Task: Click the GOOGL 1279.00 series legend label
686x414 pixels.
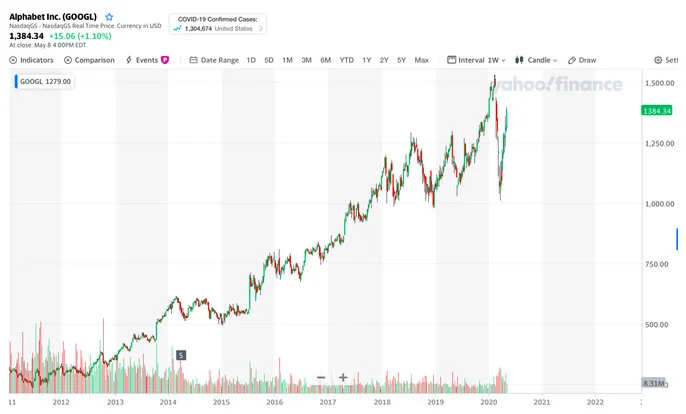Action: point(45,81)
